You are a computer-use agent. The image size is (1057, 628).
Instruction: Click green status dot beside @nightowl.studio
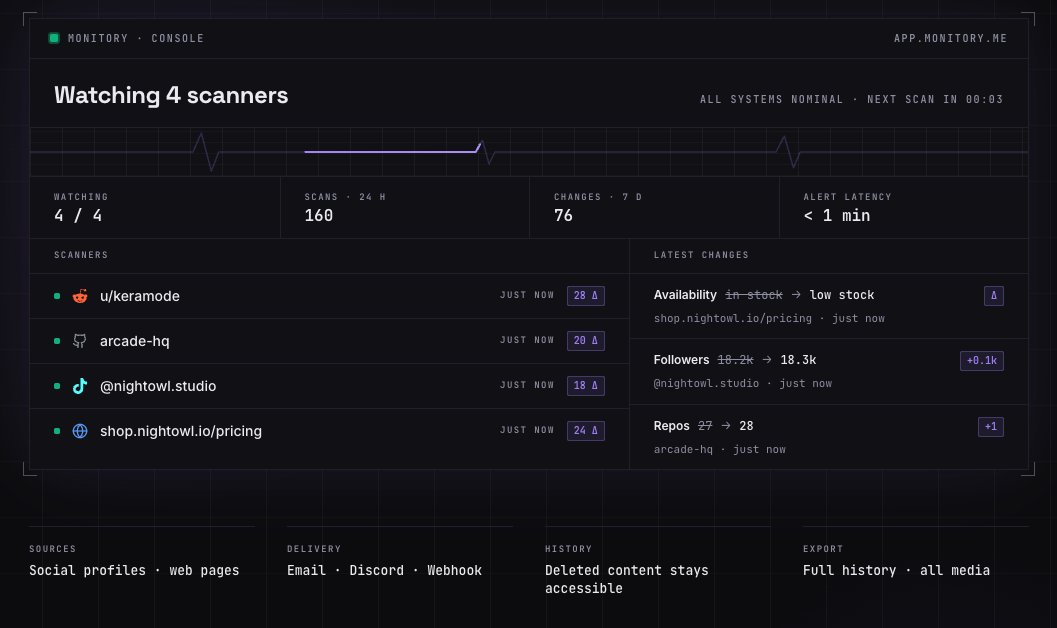pos(57,386)
